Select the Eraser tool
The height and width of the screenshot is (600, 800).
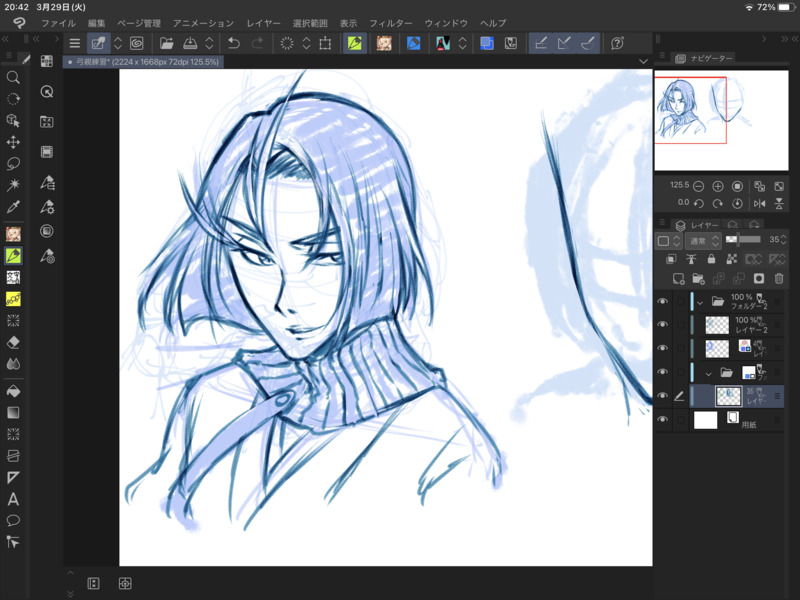(13, 342)
